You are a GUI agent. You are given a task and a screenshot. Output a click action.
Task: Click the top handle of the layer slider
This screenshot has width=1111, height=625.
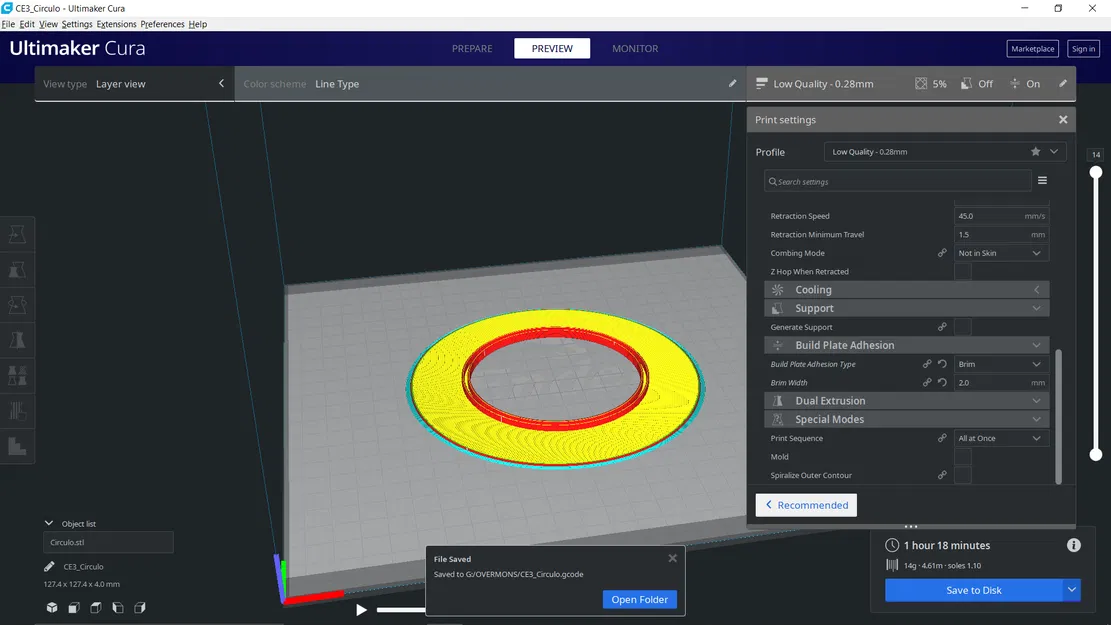click(x=1095, y=172)
